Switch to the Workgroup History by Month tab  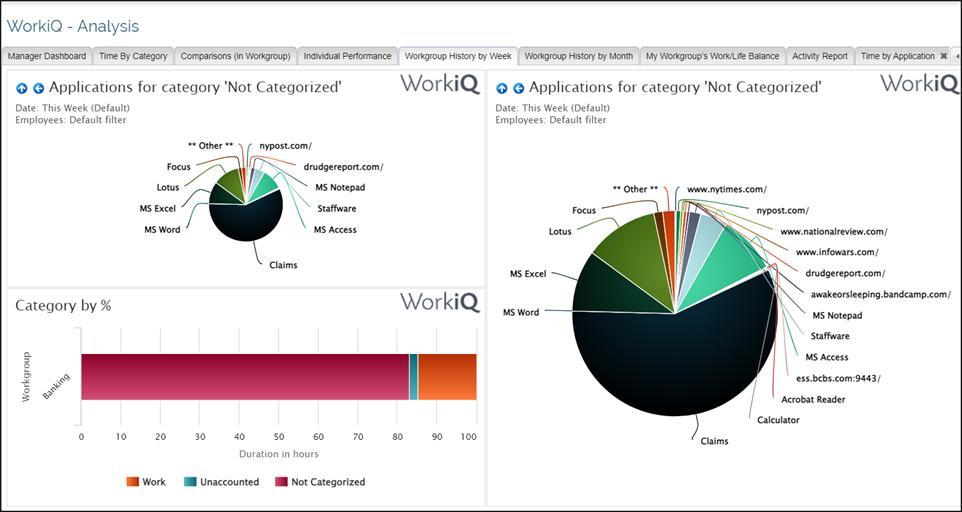click(578, 56)
